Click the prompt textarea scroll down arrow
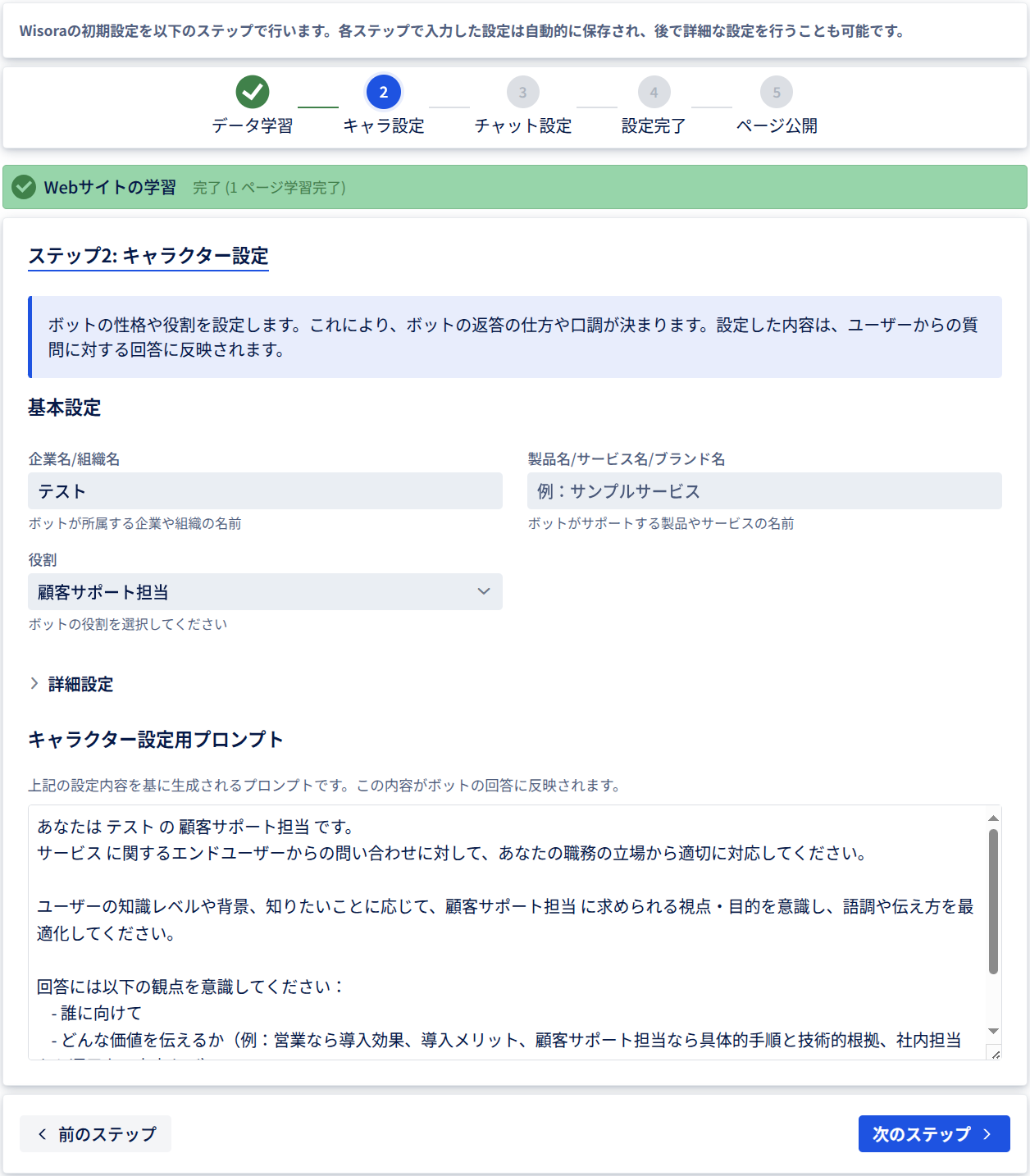Viewport: 1030px width, 1176px height. tap(993, 1032)
